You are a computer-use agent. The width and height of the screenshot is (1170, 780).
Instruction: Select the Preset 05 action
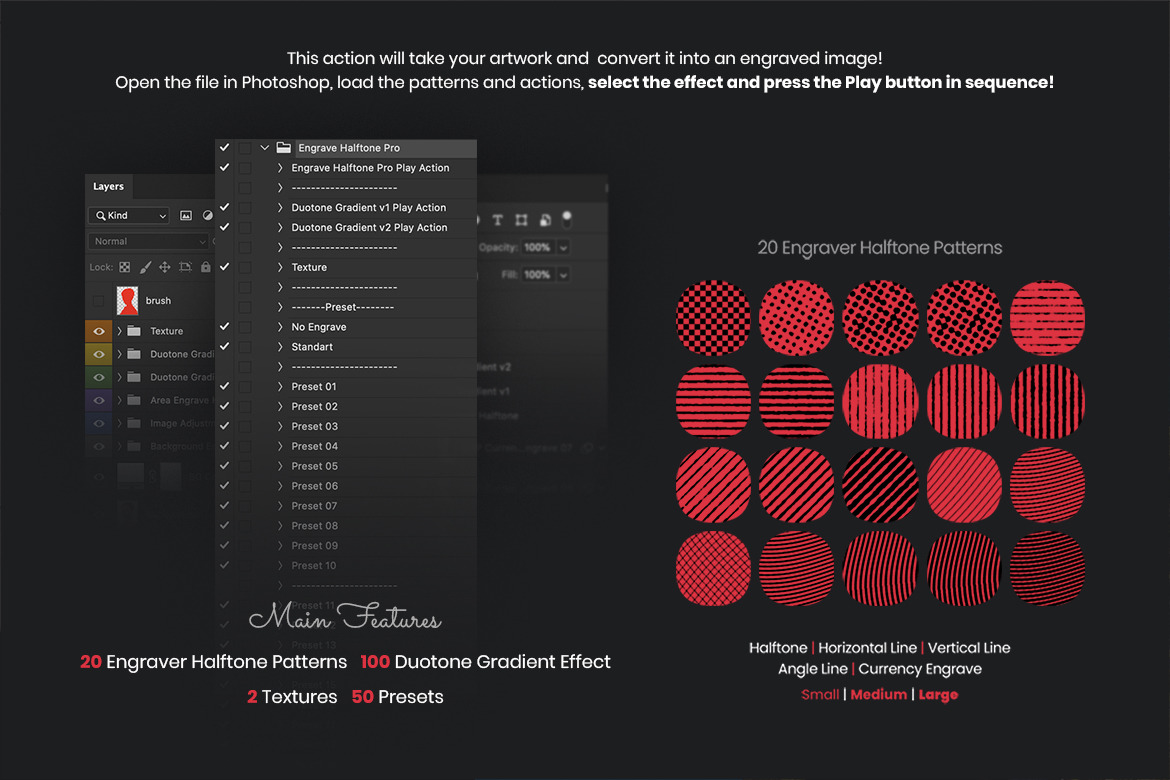click(x=314, y=467)
